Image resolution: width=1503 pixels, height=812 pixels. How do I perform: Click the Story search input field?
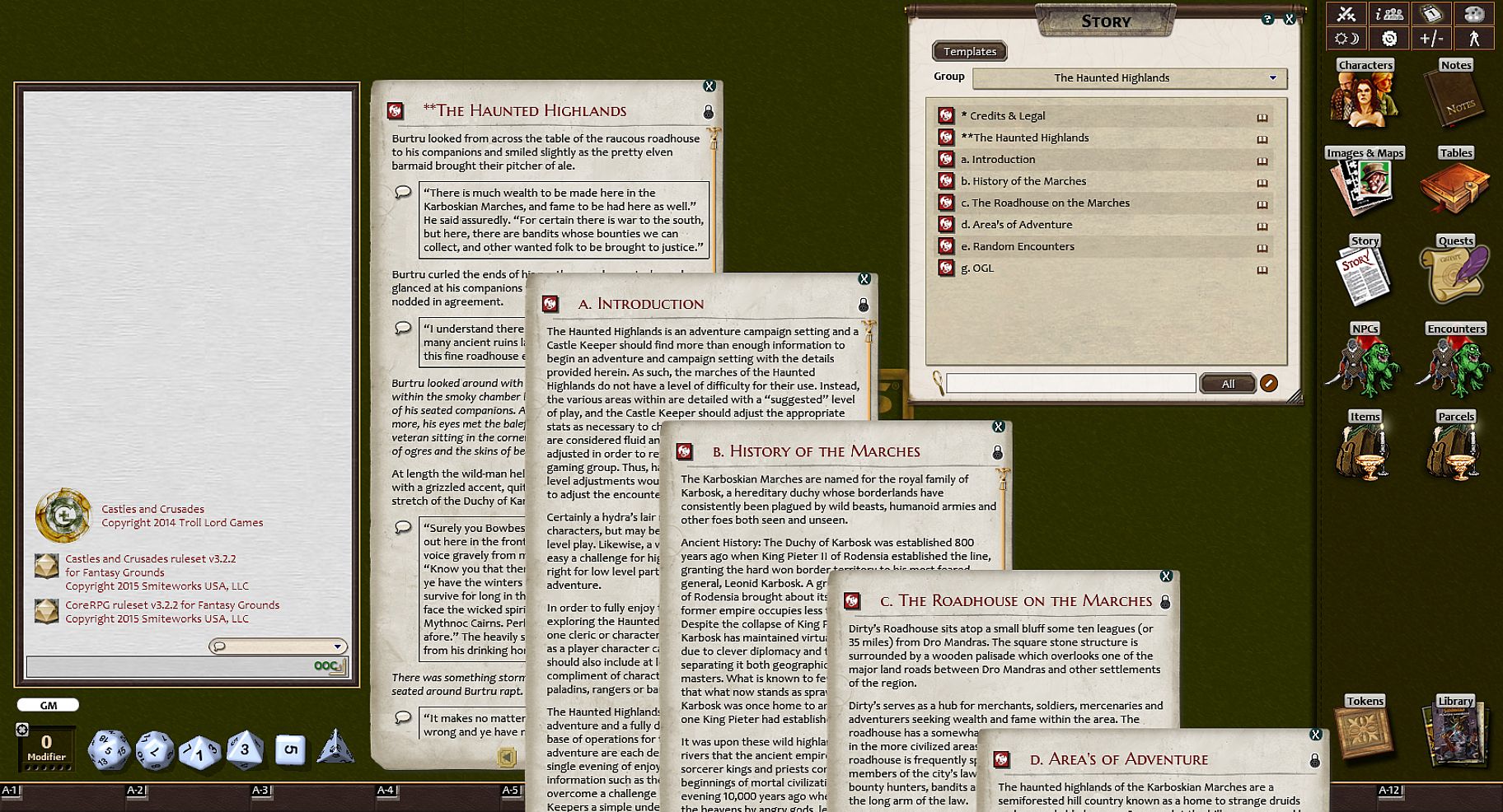click(x=1070, y=384)
